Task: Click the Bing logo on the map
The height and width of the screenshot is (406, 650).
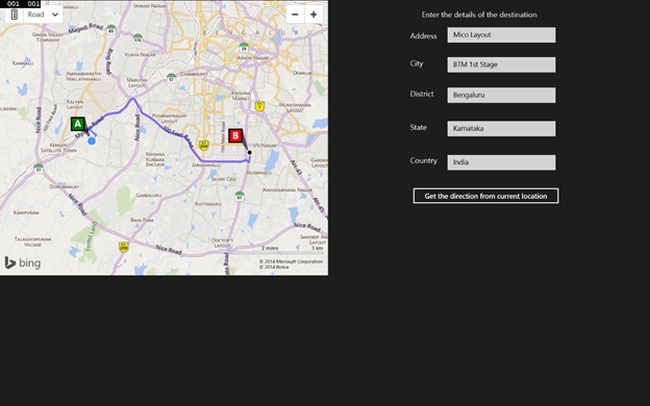Action: click(22, 263)
